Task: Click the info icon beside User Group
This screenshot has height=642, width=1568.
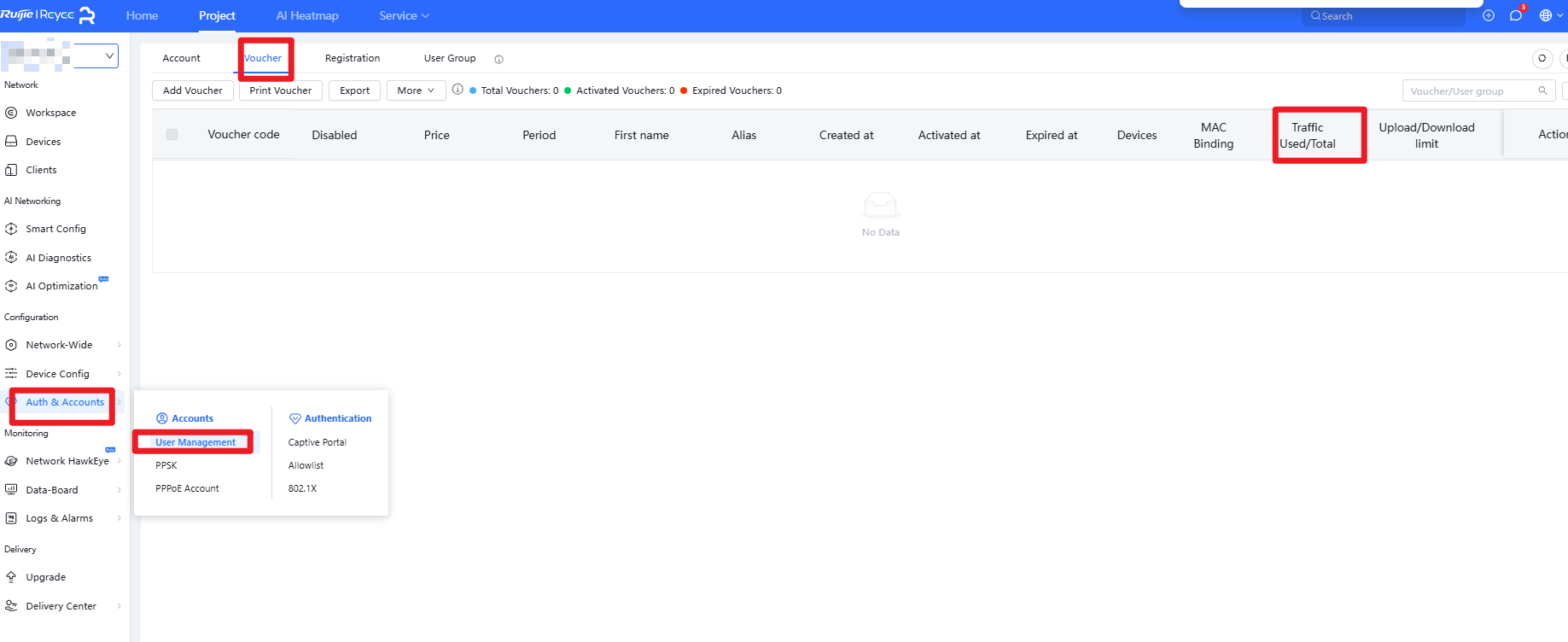Action: (499, 60)
